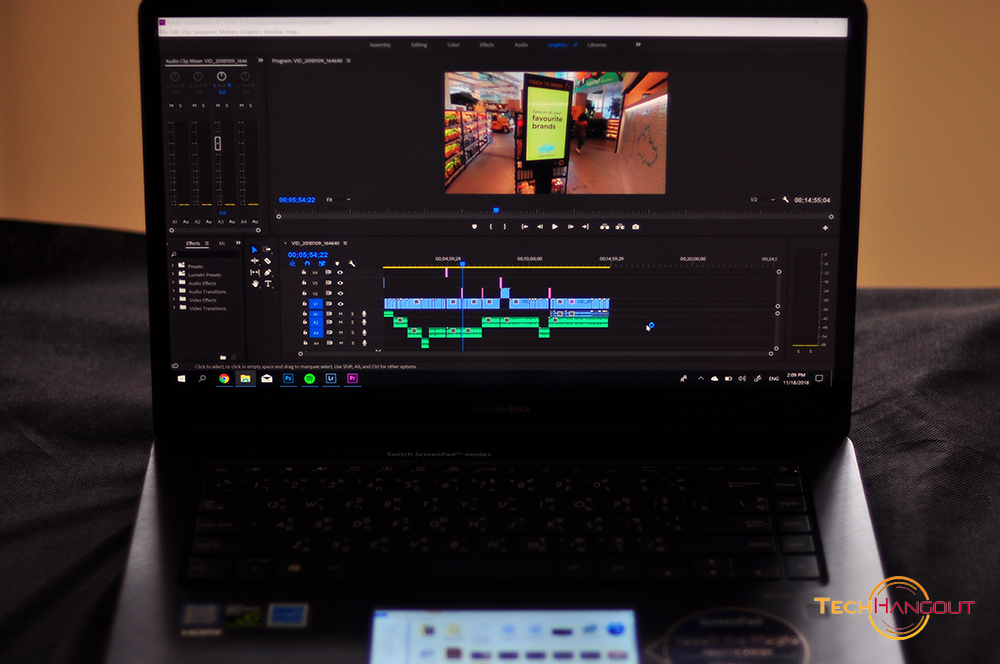Screen dimensions: 1000x664
Task: Click the timeline playhead on time ruler
Action: pos(462,263)
